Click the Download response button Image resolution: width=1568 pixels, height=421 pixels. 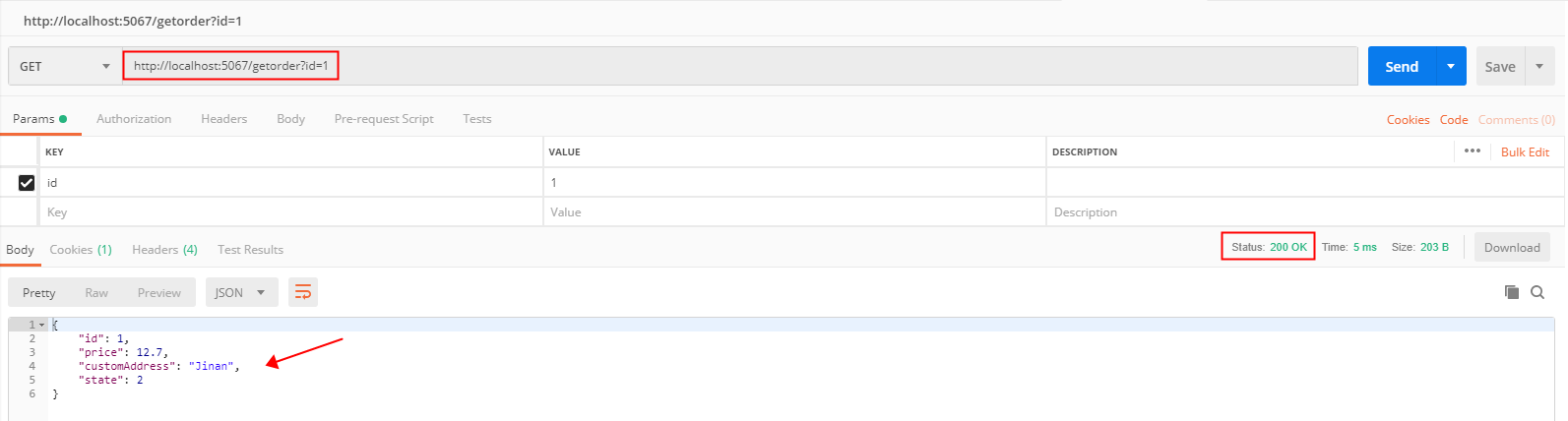pyautogui.click(x=1512, y=248)
